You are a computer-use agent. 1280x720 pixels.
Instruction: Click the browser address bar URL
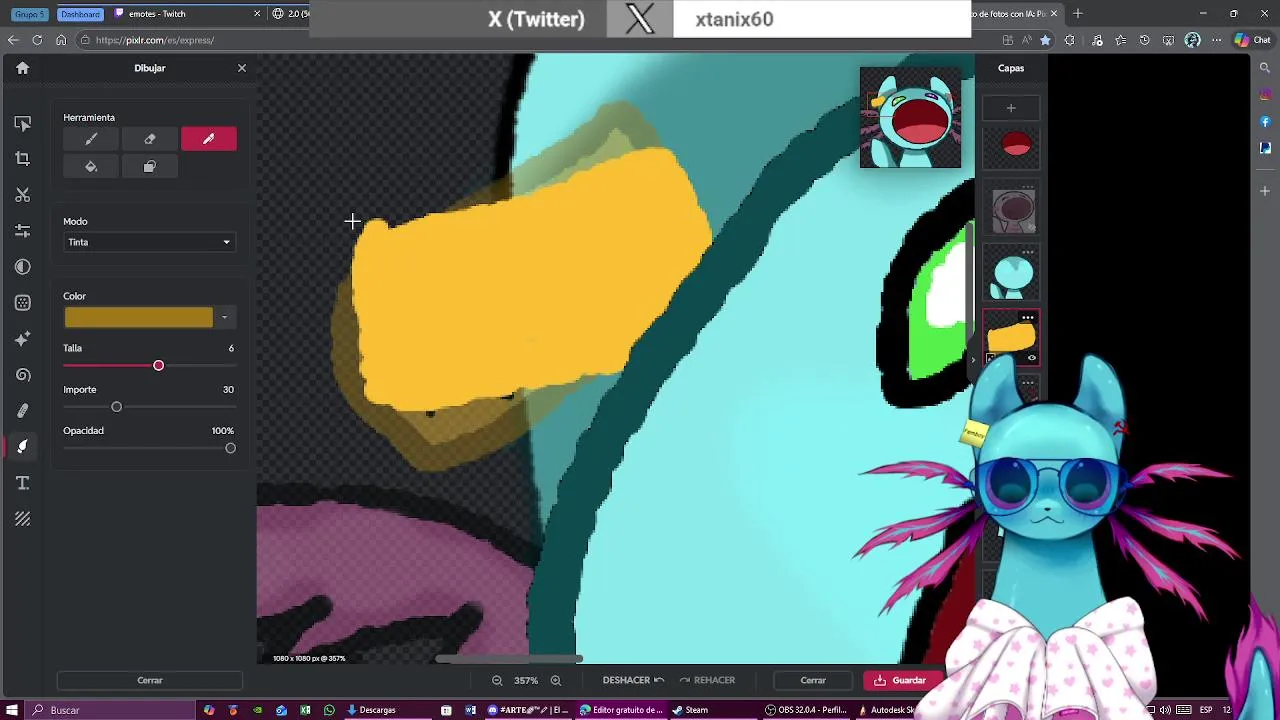[155, 40]
